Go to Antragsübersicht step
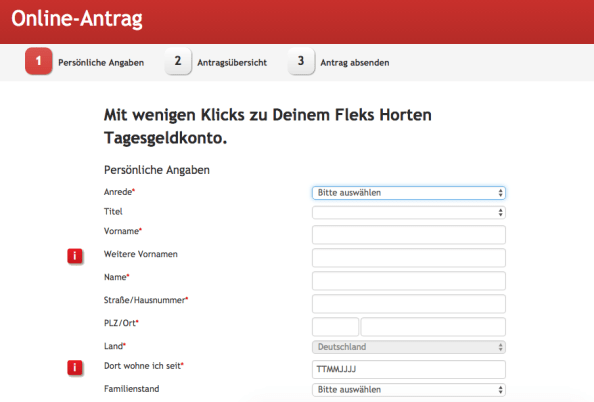Image resolution: width=594 pixels, height=402 pixels. (x=232, y=63)
